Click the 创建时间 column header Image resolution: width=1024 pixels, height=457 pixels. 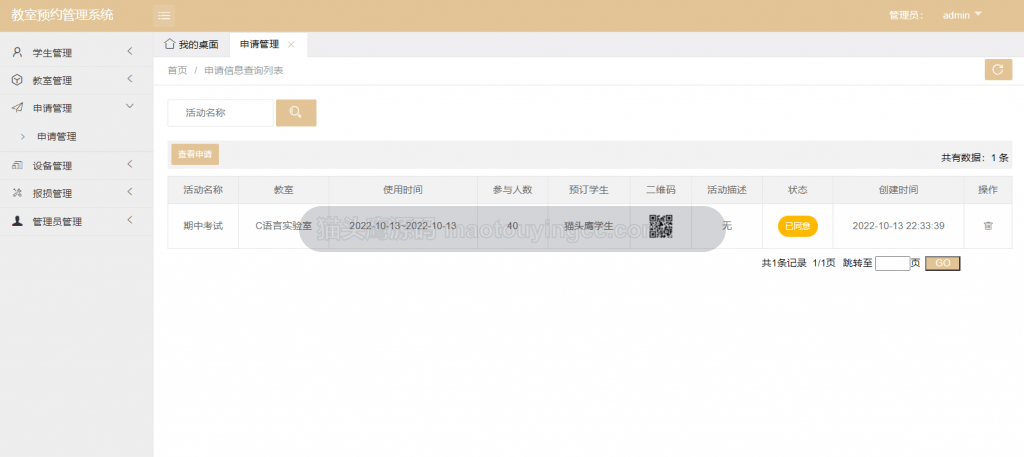tap(898, 190)
